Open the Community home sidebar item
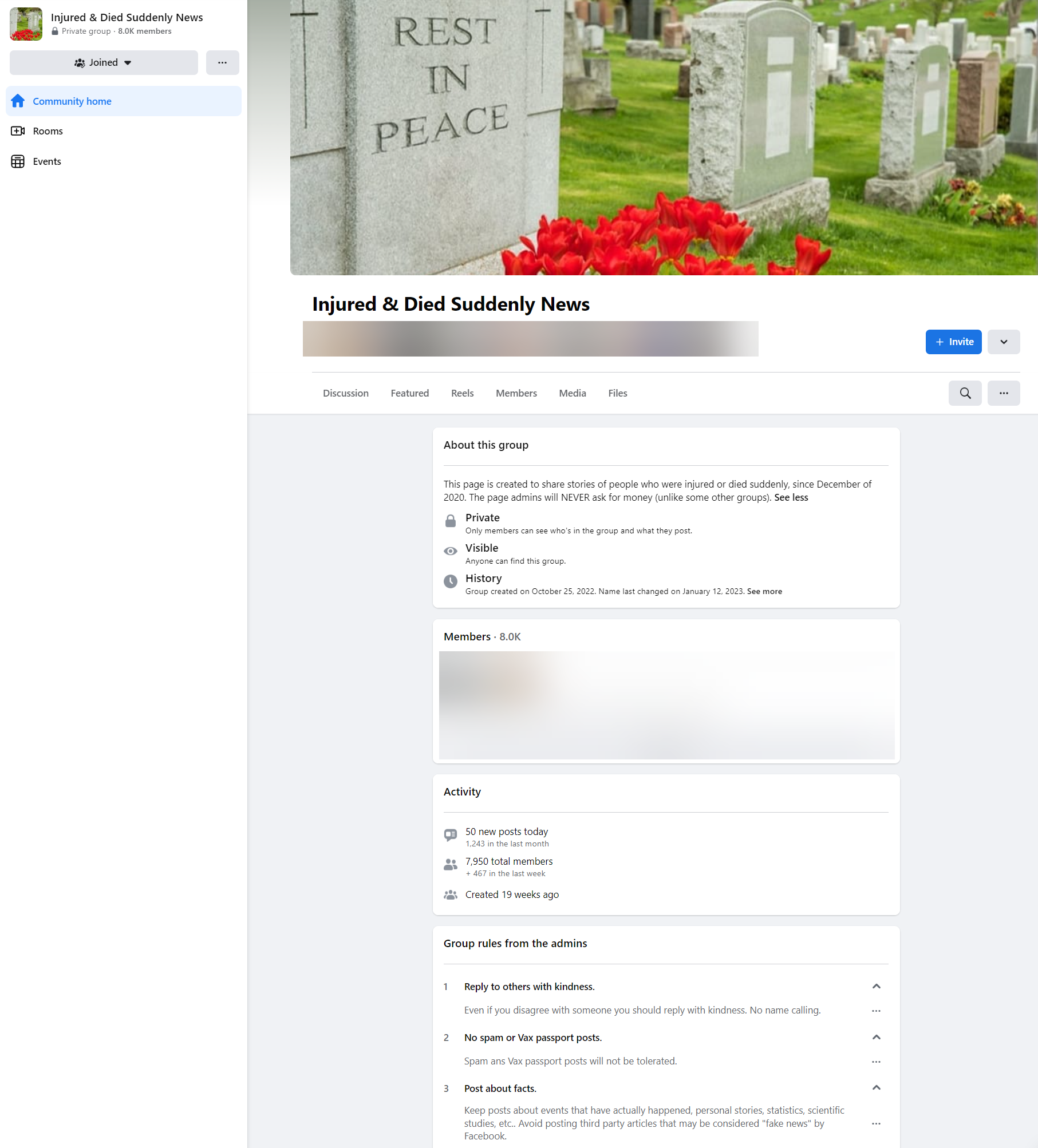The width and height of the screenshot is (1038, 1148). click(72, 101)
